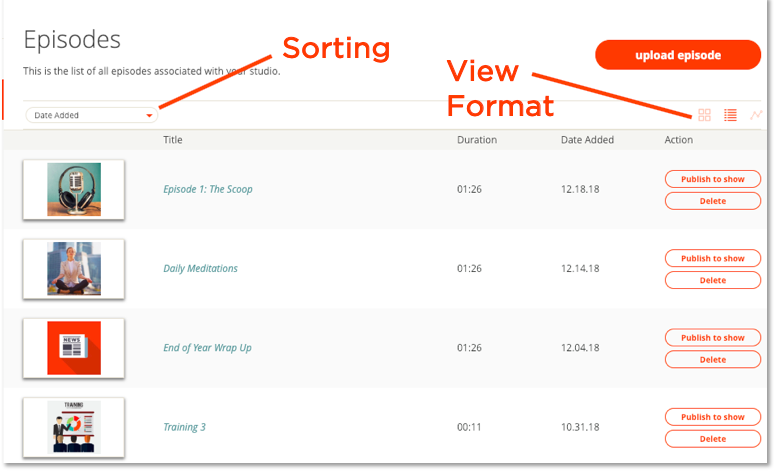
Task: Open the Date Added sorting dropdown
Action: [x=92, y=115]
